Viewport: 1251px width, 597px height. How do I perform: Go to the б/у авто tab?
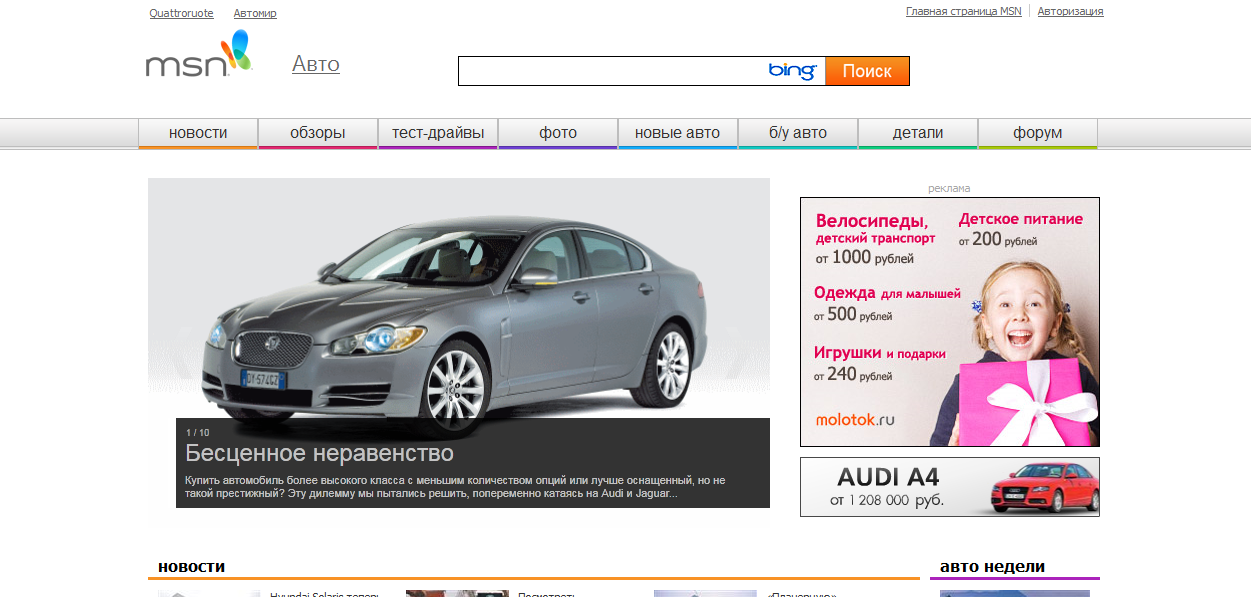pyautogui.click(x=798, y=133)
